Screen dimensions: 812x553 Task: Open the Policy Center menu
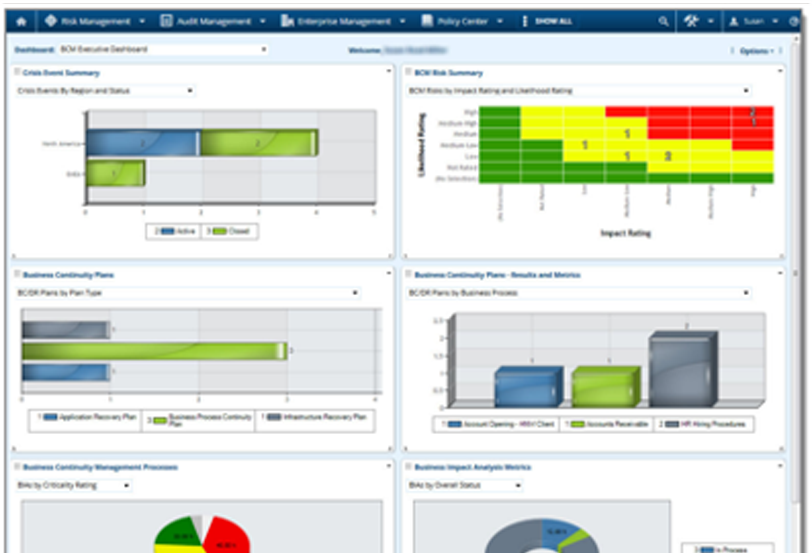pyautogui.click(x=462, y=21)
